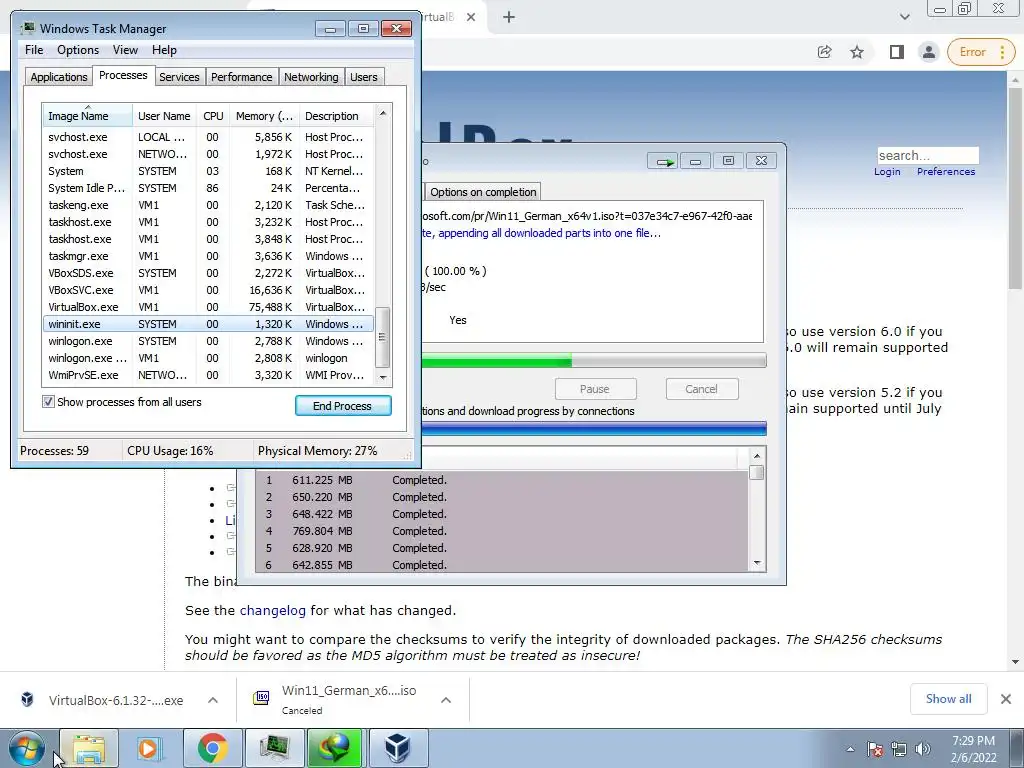Click the green arrow button in download dialog

[662, 161]
